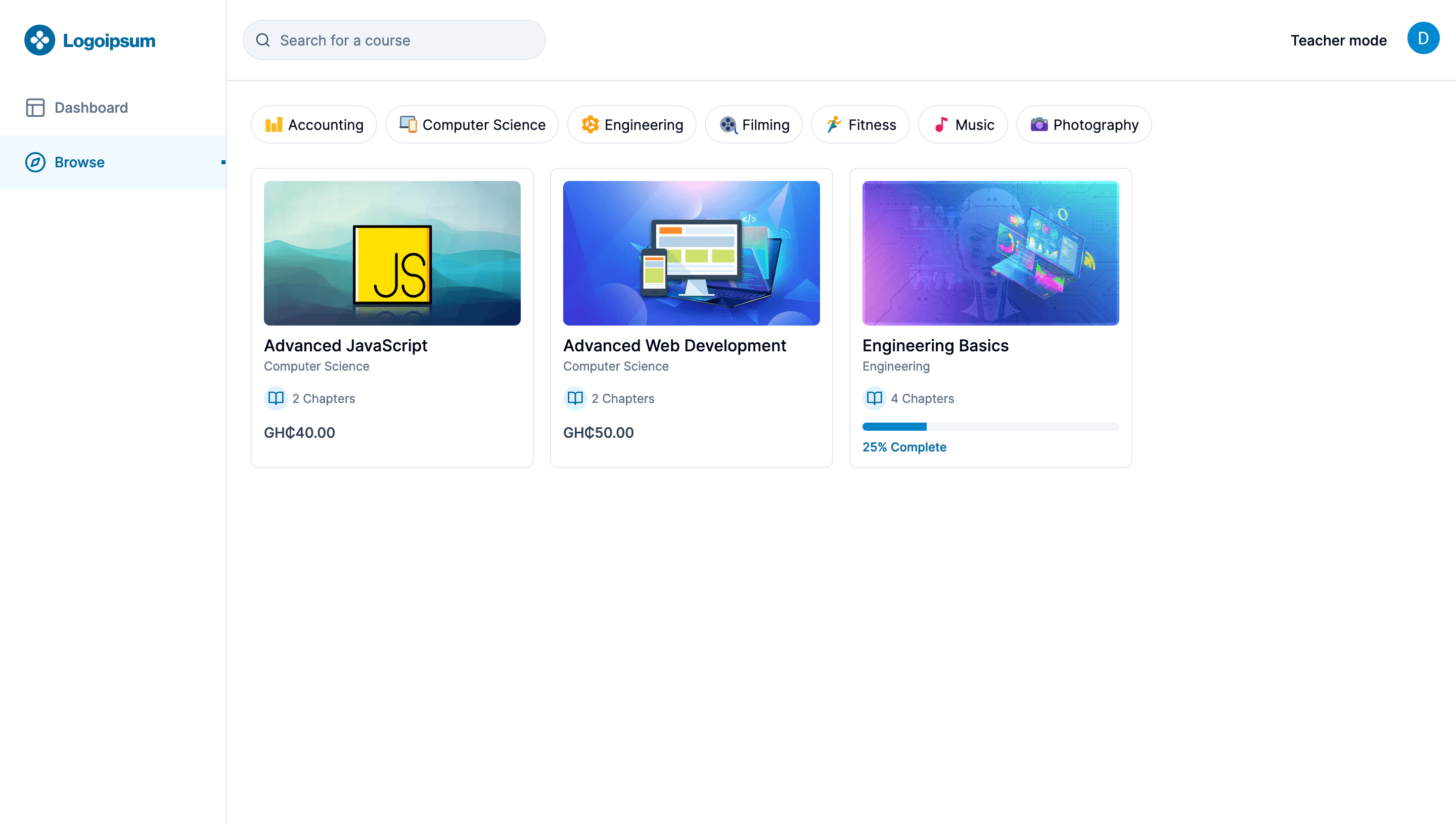This screenshot has height=824, width=1456.
Task: Select the Fitness category chip
Action: [859, 124]
